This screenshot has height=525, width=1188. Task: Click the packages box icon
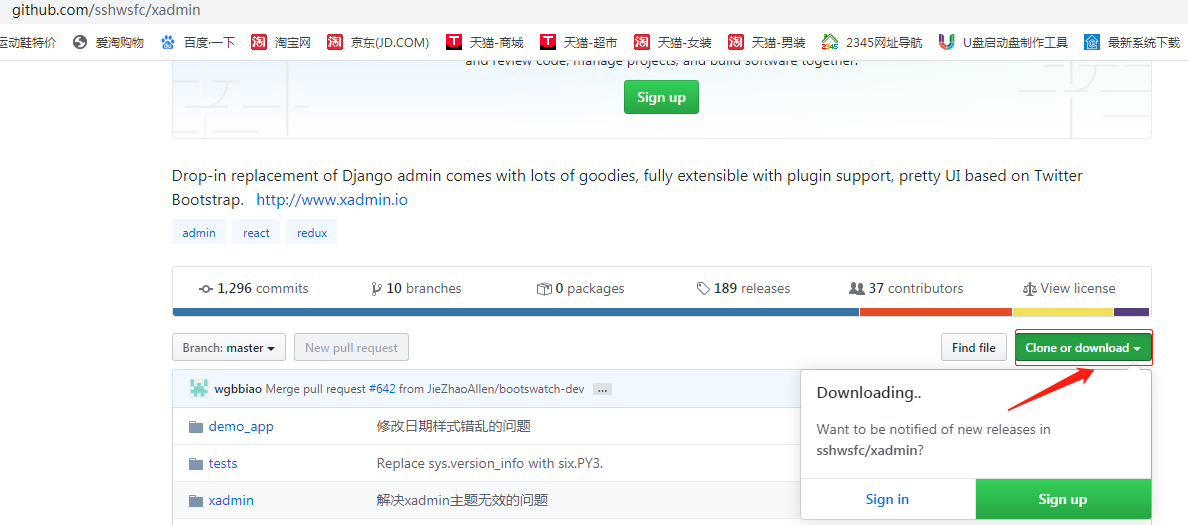[x=543, y=289]
